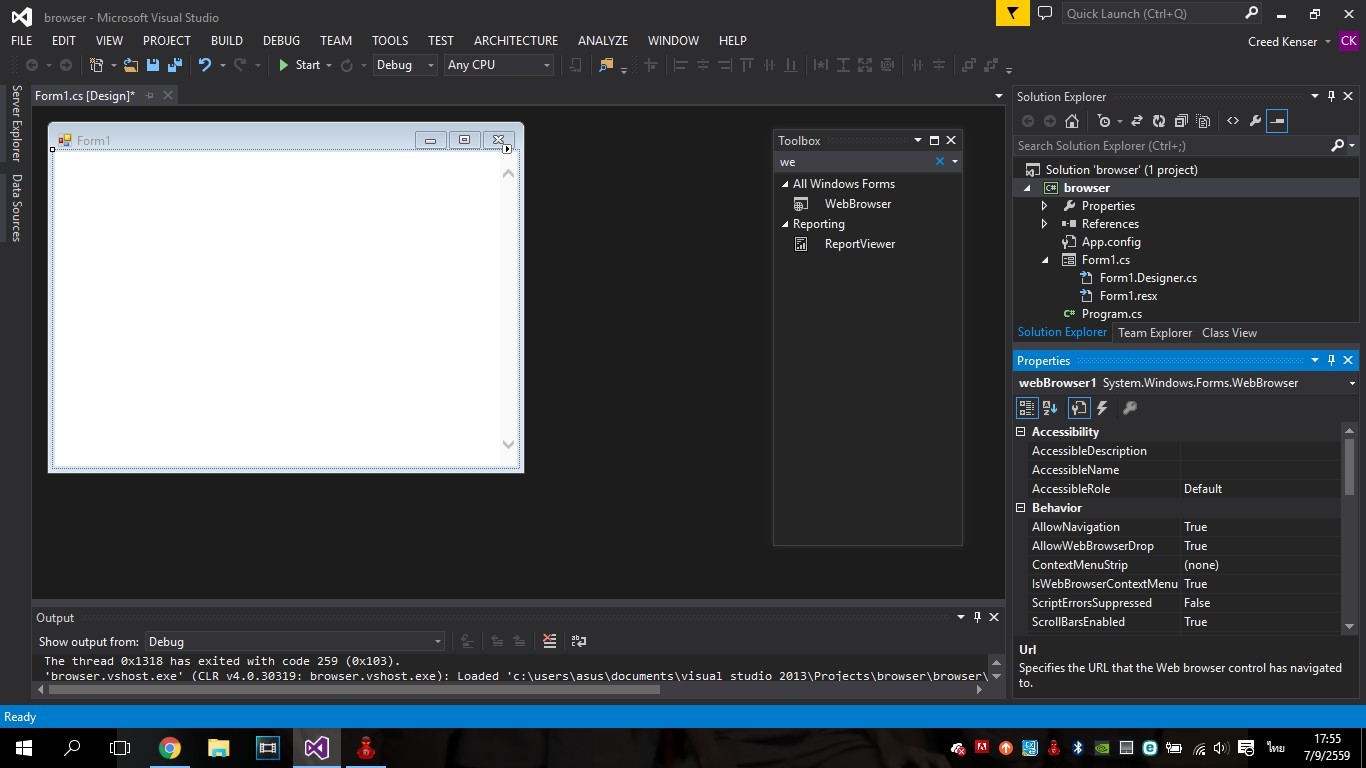Switch to the Class View tab
Screen dimensions: 1366x768
[1229, 333]
